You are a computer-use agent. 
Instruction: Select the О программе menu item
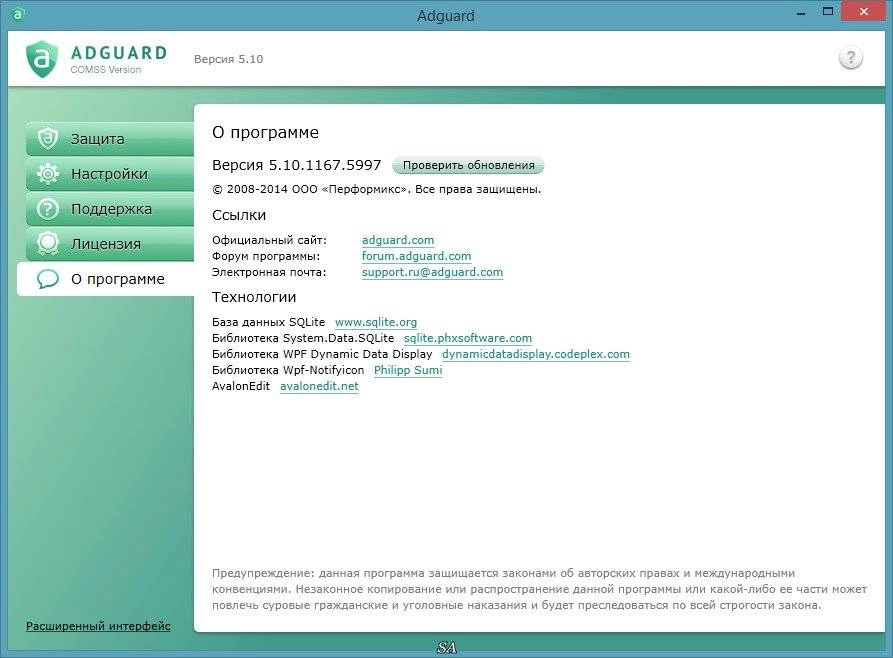pos(106,279)
